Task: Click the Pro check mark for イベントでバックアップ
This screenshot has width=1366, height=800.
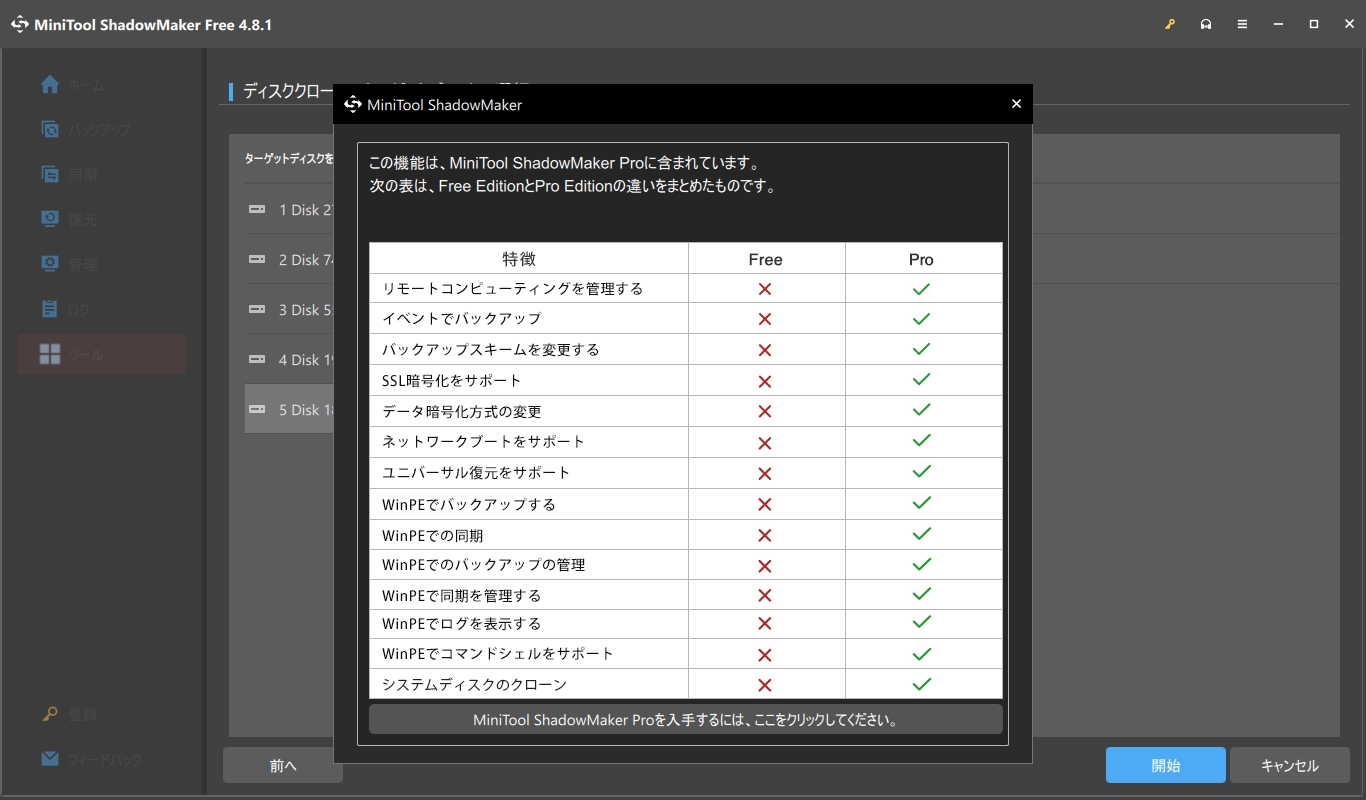Action: (x=922, y=319)
